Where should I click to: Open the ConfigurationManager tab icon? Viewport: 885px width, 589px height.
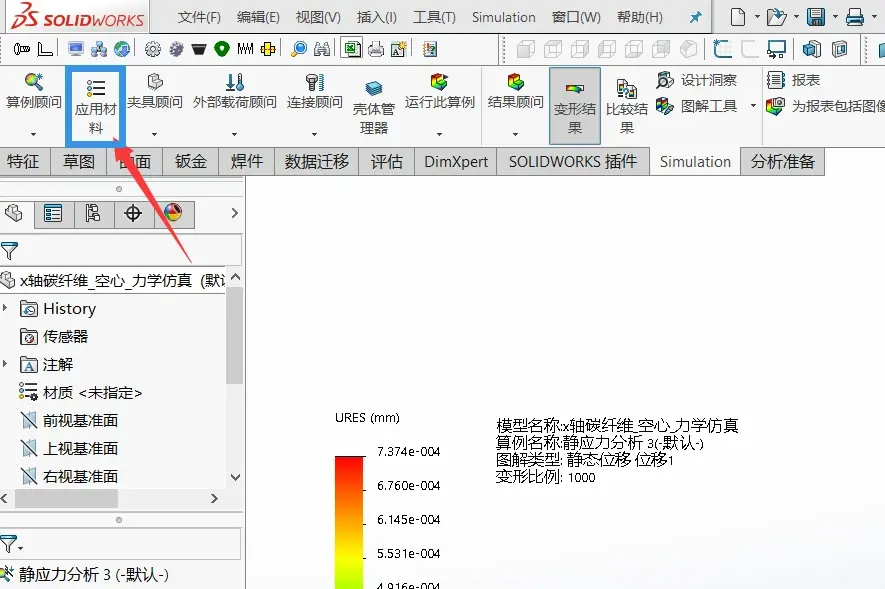93,214
